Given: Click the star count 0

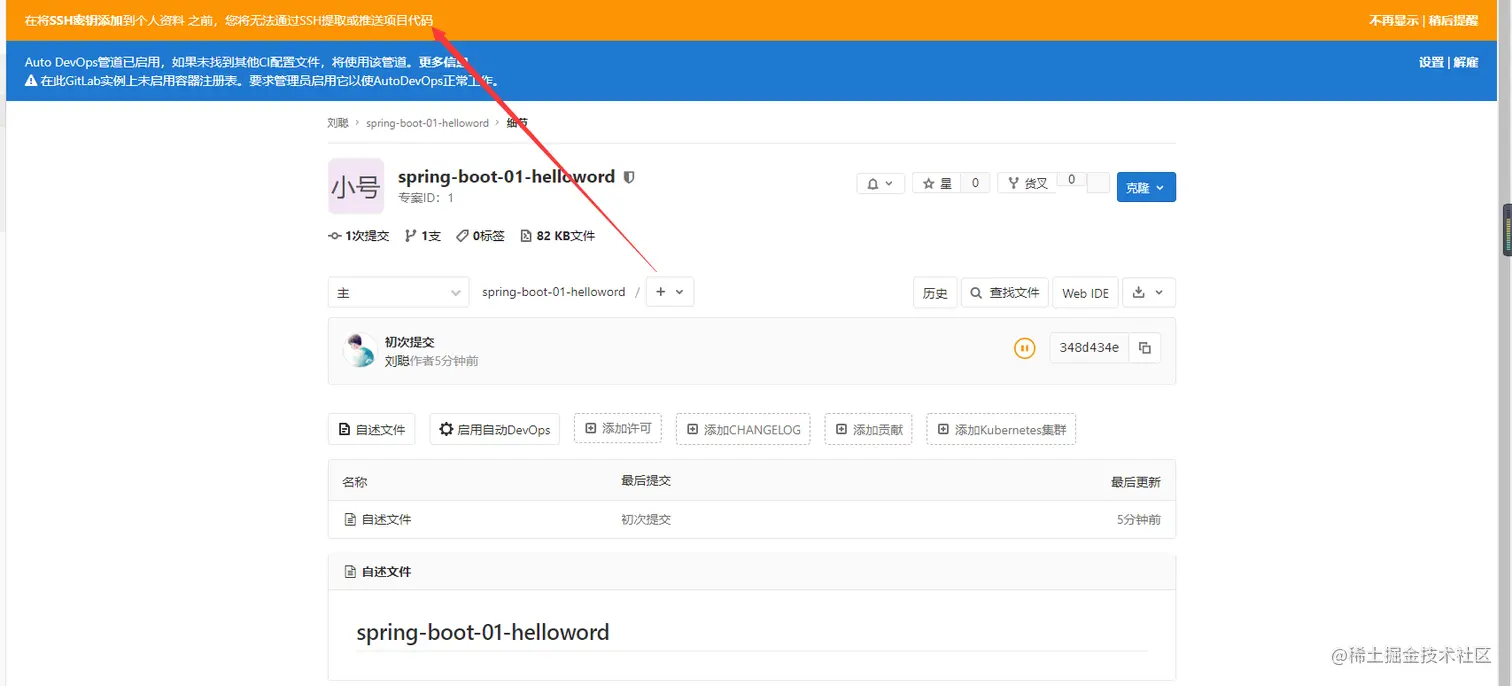Looking at the screenshot, I should [975, 182].
